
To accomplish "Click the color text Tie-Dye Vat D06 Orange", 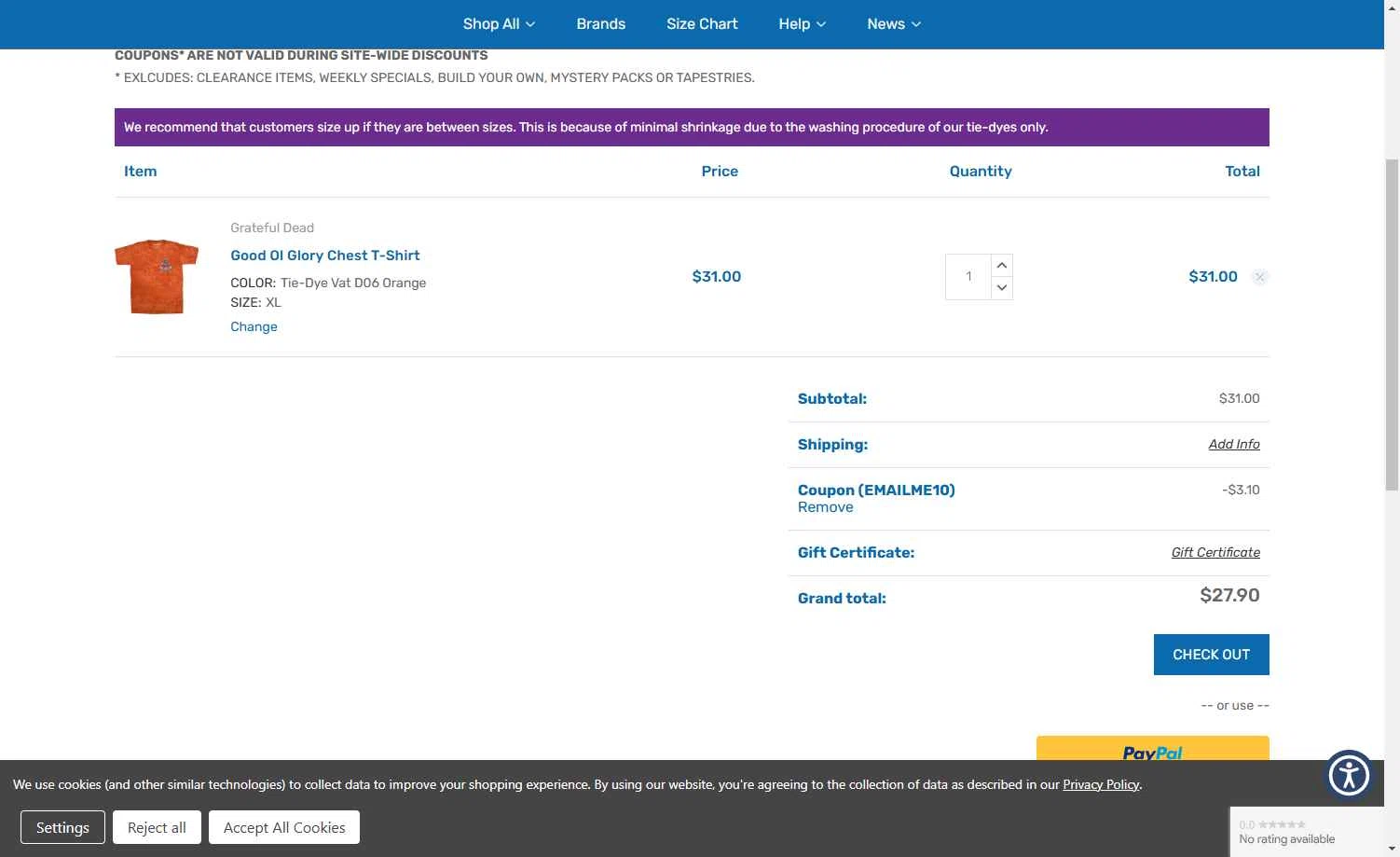I will (x=353, y=283).
